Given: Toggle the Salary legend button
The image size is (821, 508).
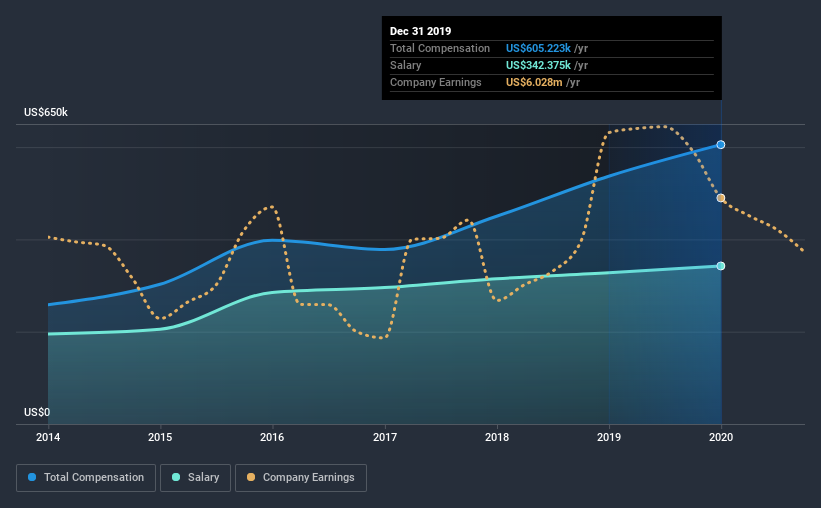Looking at the screenshot, I should pyautogui.click(x=195, y=478).
